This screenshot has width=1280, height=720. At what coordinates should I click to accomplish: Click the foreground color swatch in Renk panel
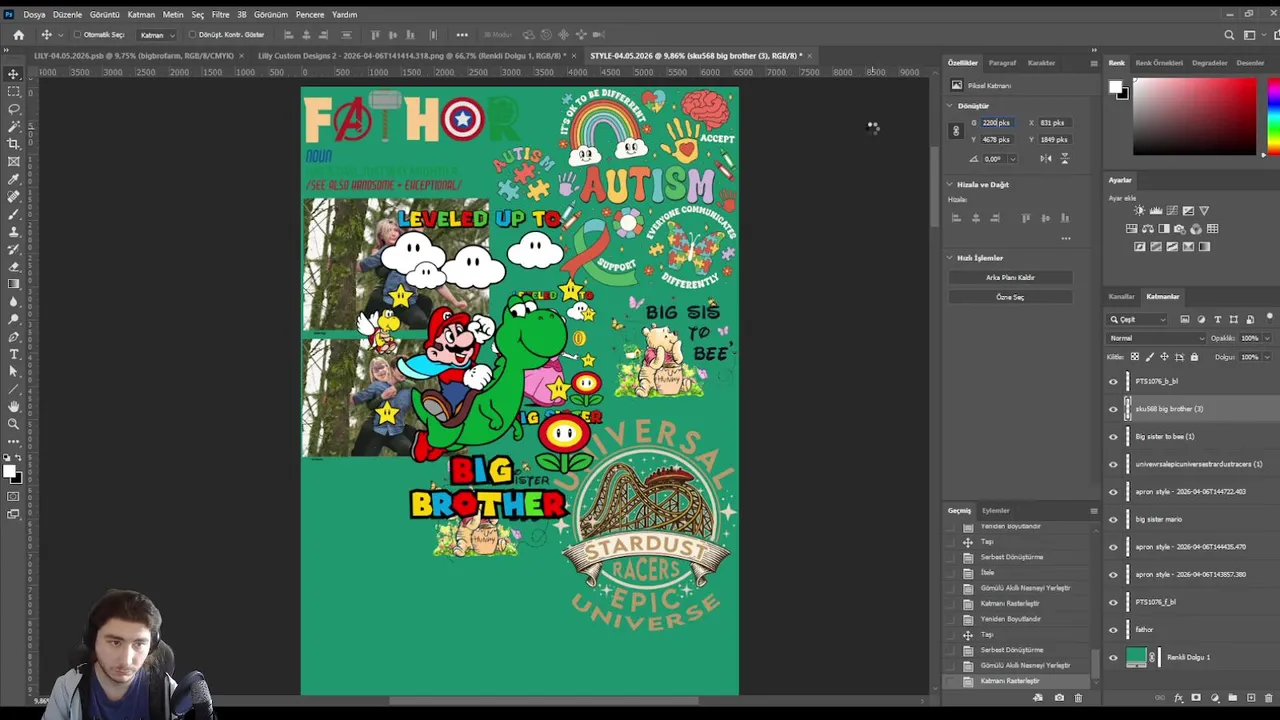1115,87
